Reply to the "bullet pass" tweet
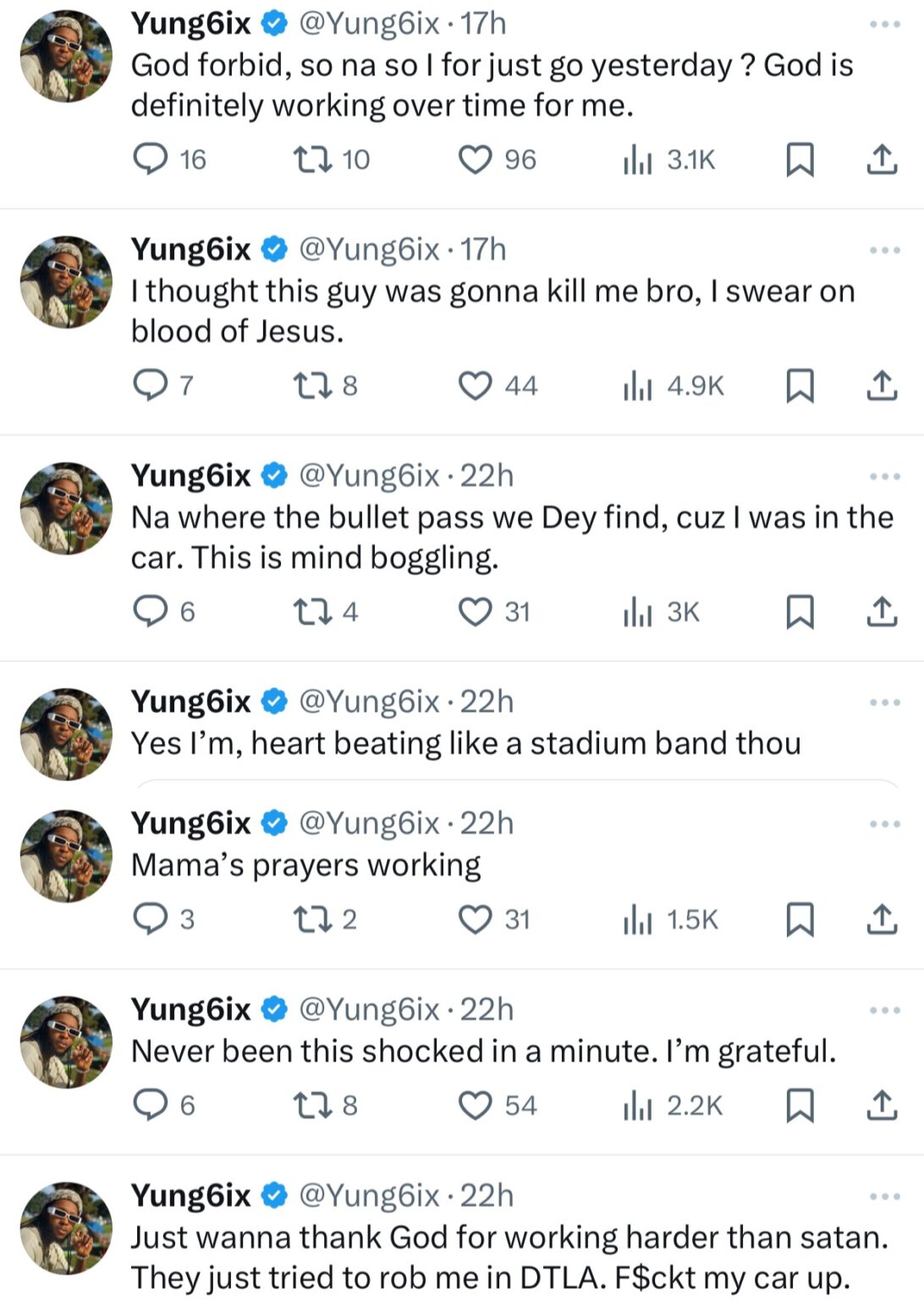This screenshot has width=924, height=1300. click(151, 611)
